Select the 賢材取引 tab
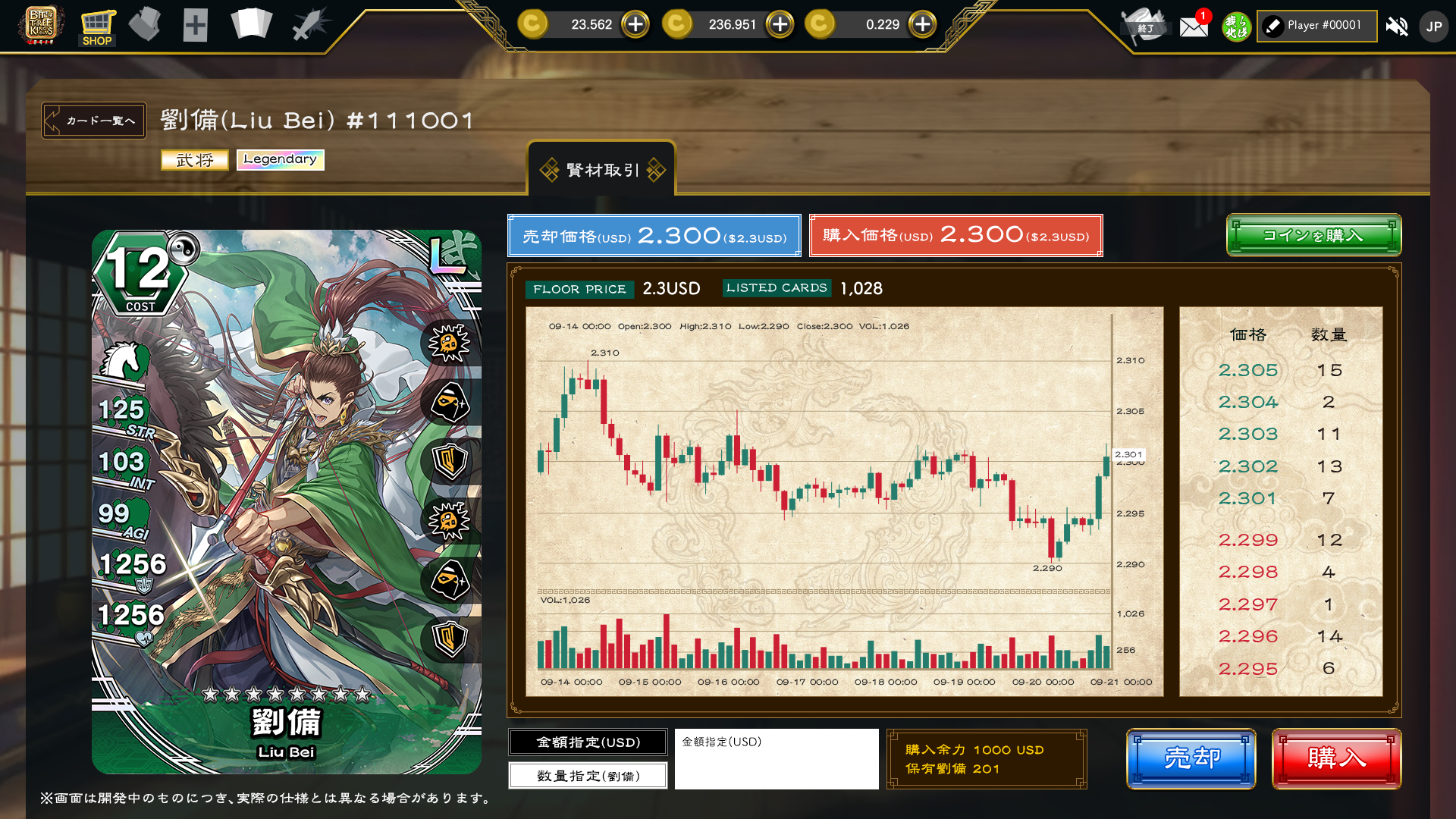Viewport: 1456px width, 819px height. (602, 169)
